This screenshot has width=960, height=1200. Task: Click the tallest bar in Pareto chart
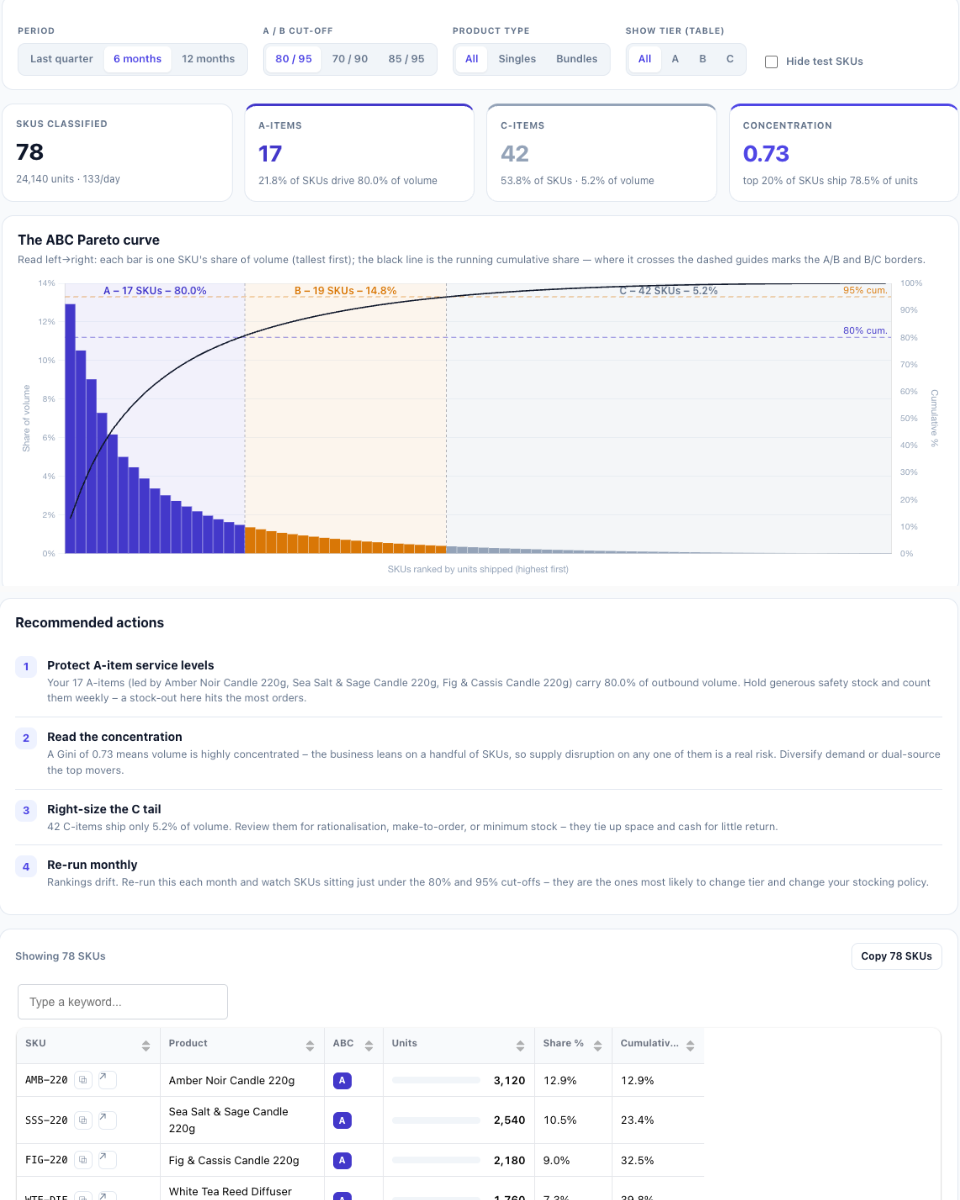pyautogui.click(x=70, y=428)
